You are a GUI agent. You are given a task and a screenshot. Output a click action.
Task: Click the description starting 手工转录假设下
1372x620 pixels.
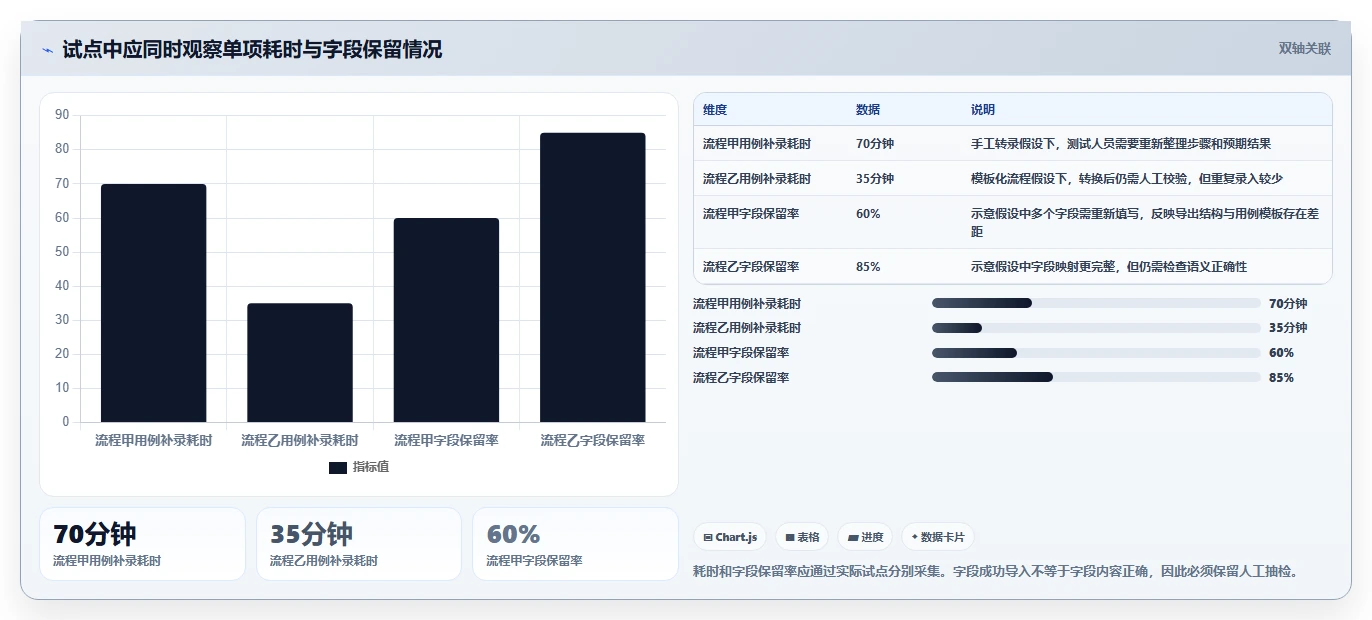click(1121, 144)
